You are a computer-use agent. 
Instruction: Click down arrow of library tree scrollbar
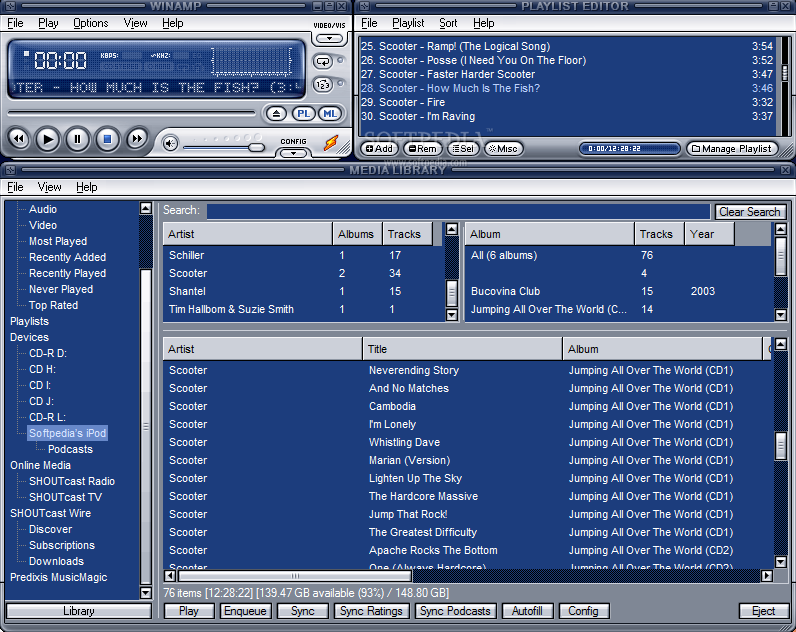tap(146, 592)
